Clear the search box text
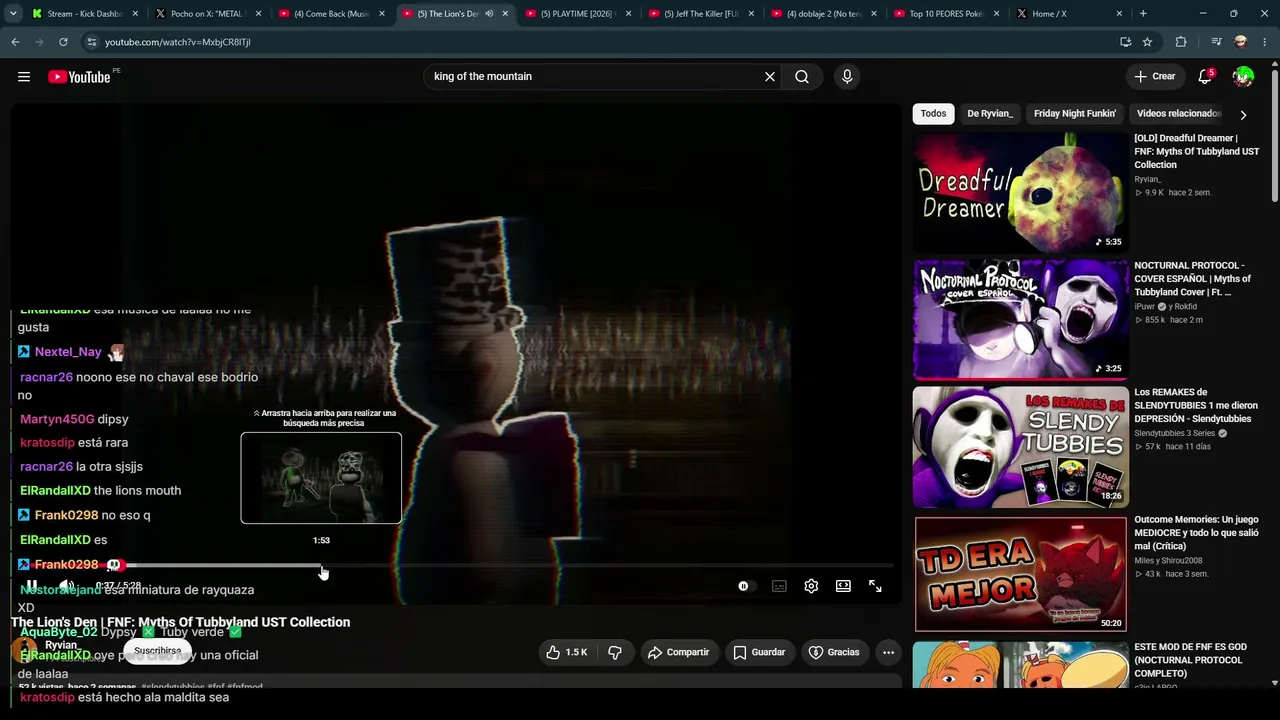This screenshot has height=720, width=1280. click(x=770, y=77)
